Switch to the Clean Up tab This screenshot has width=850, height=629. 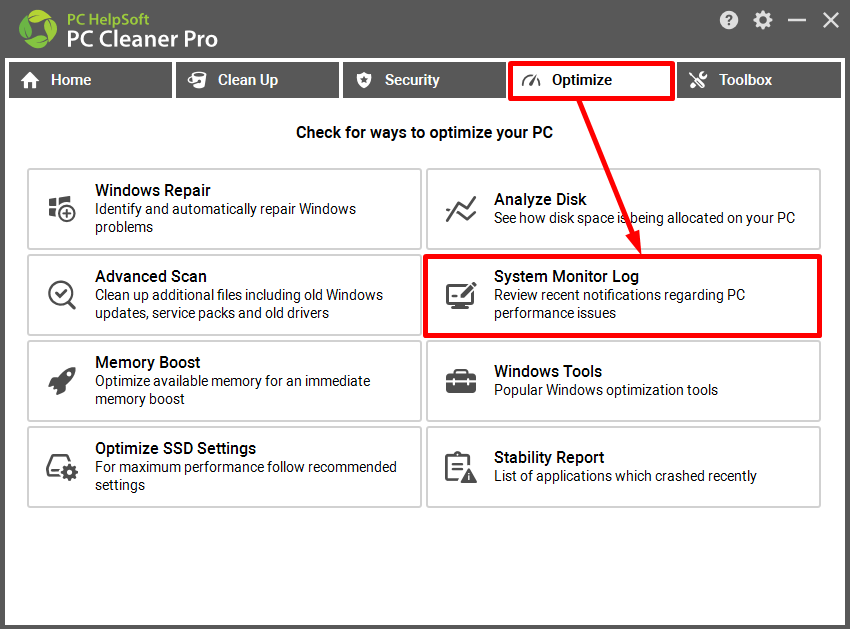pyautogui.click(x=257, y=80)
